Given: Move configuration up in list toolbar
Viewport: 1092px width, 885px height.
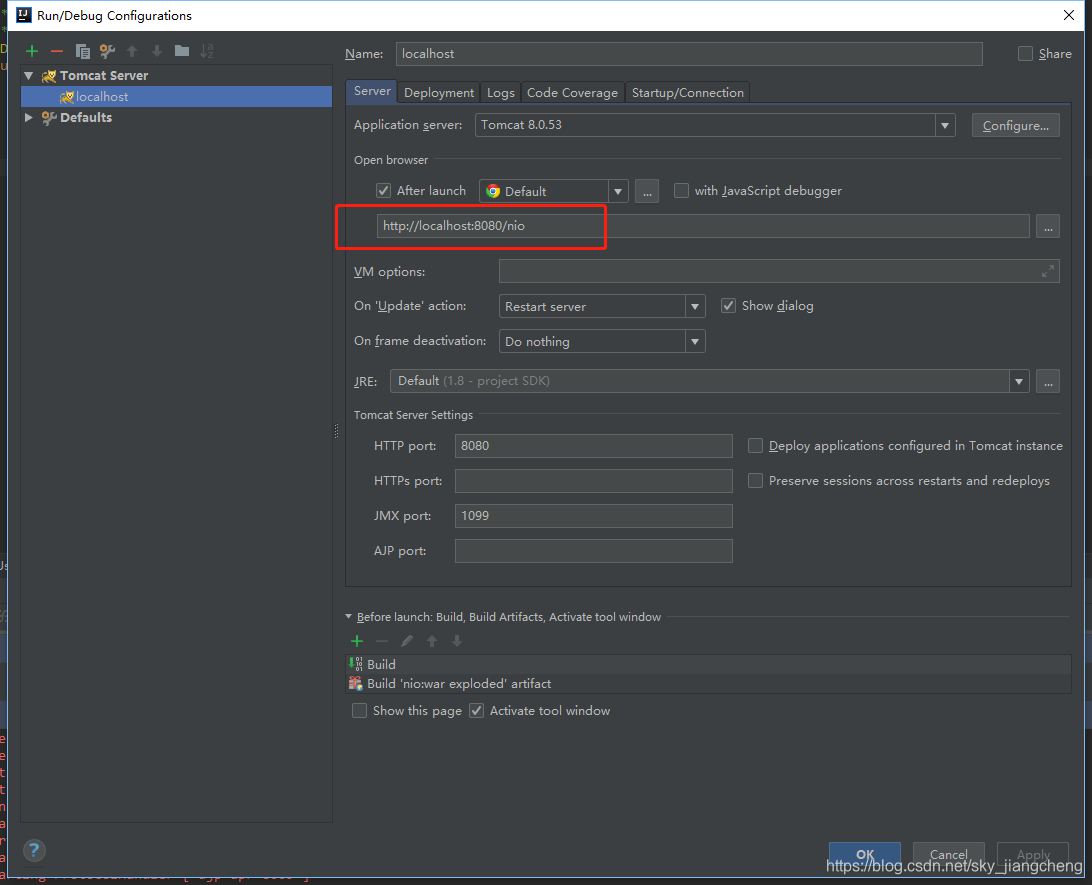Looking at the screenshot, I should [132, 51].
